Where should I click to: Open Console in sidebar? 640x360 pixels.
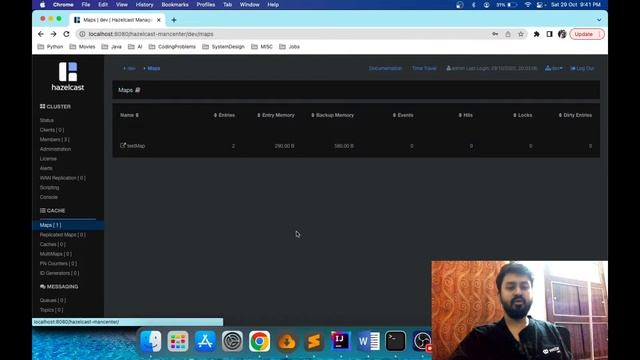coord(49,197)
